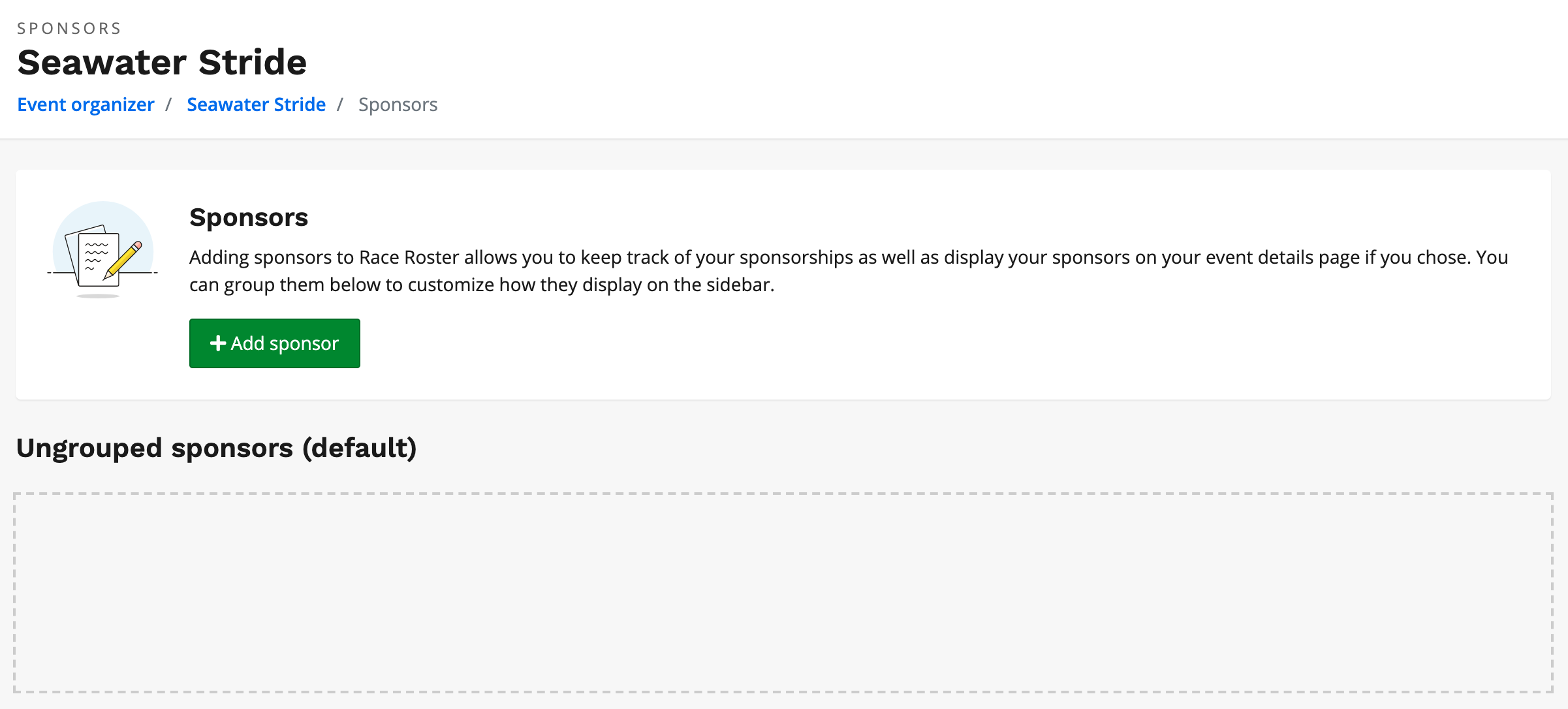Click the yellow pencil in the illustration
Image resolution: width=1568 pixels, height=709 pixels.
[123, 260]
